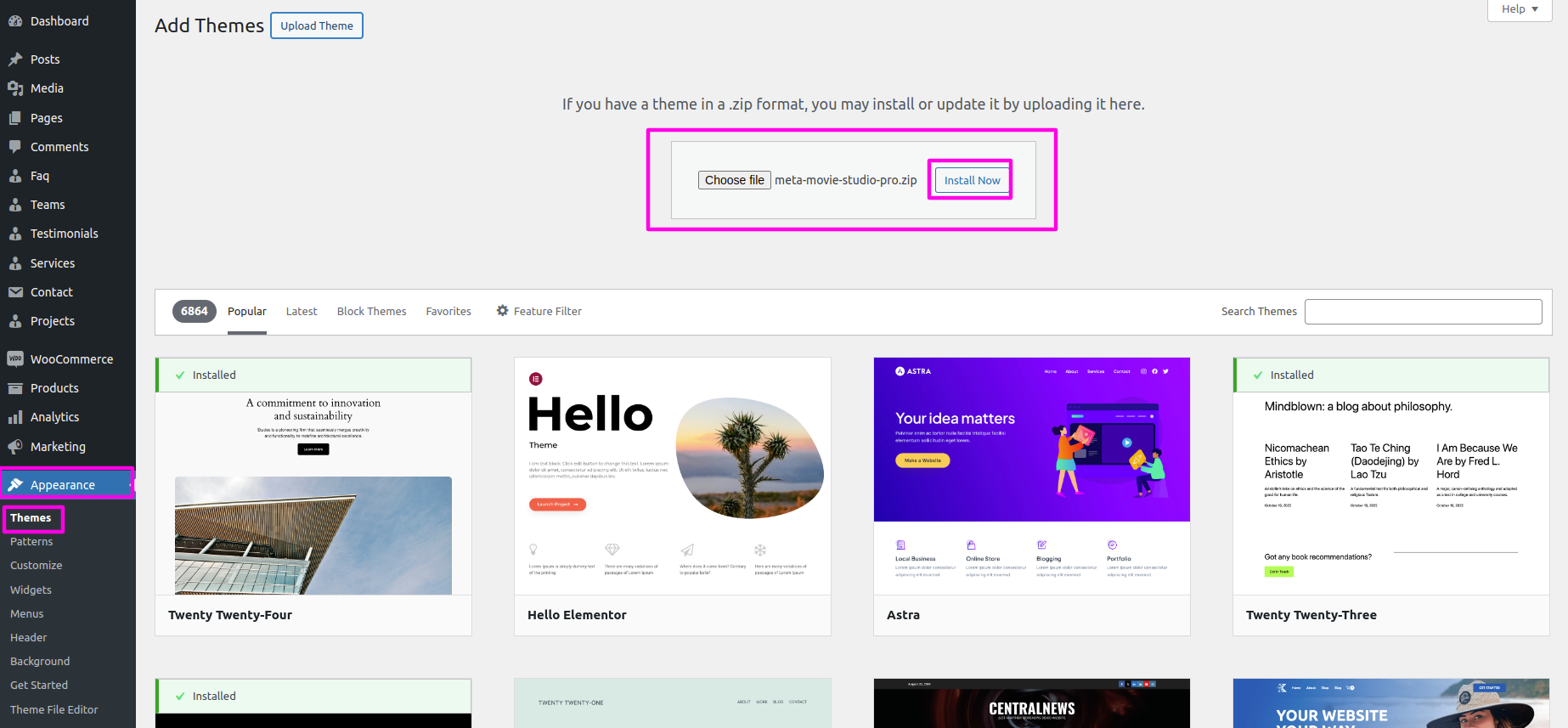
Task: Click the Marketing megaphone icon
Action: (x=15, y=447)
